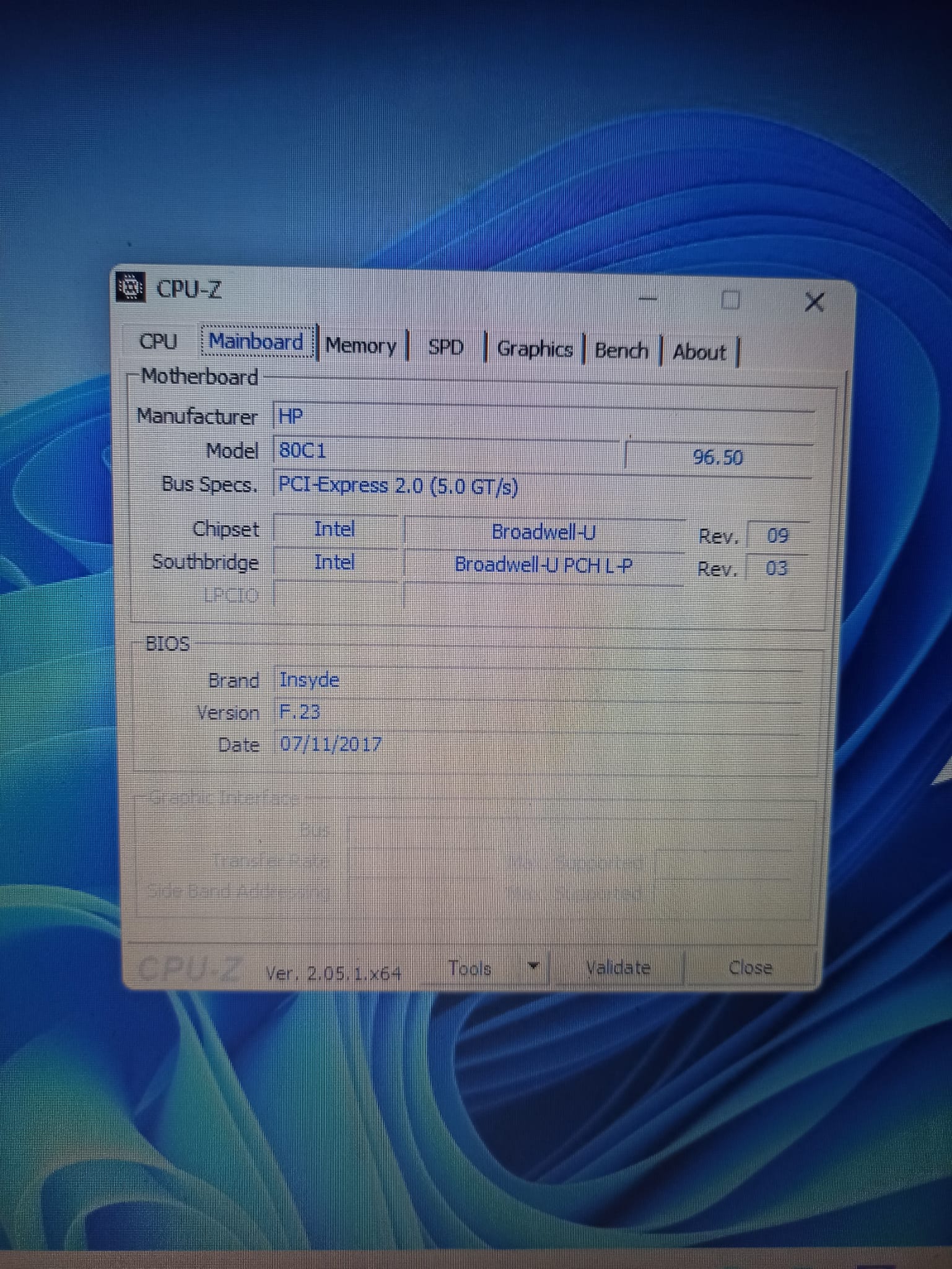Open the SPD tab

point(446,347)
